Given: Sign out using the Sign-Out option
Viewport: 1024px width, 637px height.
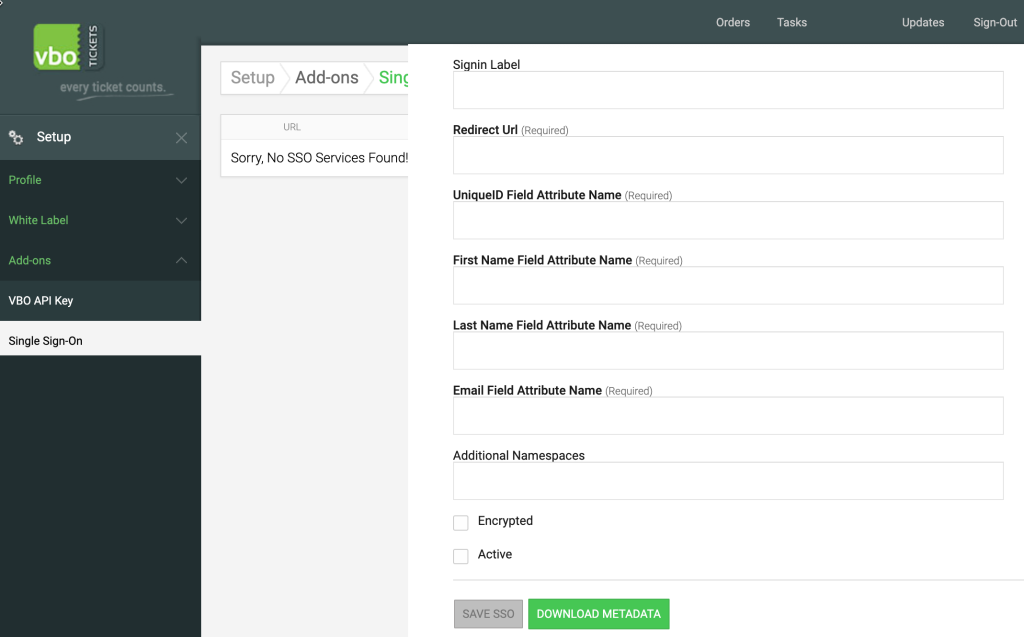Looking at the screenshot, I should 994,22.
